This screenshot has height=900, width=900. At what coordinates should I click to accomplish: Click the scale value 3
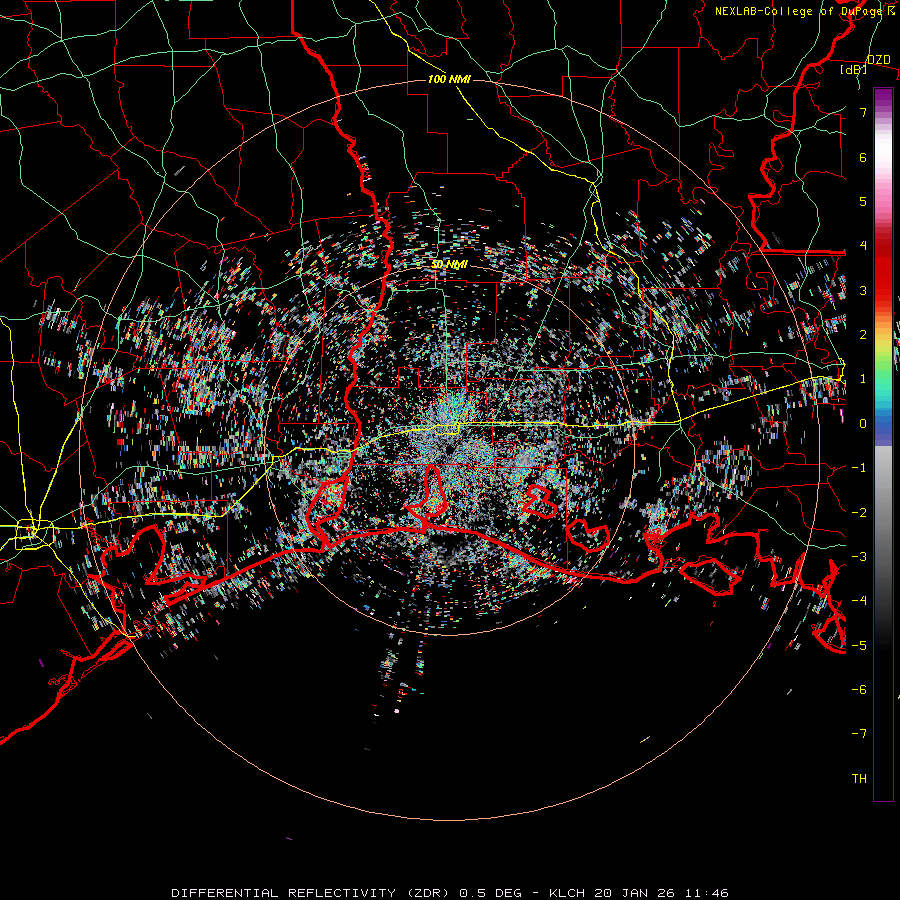point(863,290)
